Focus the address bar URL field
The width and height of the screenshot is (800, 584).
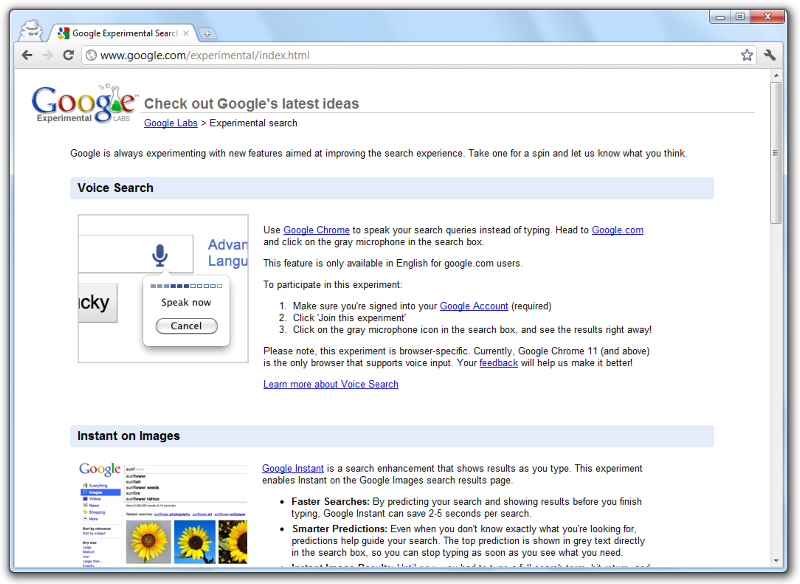coord(418,55)
